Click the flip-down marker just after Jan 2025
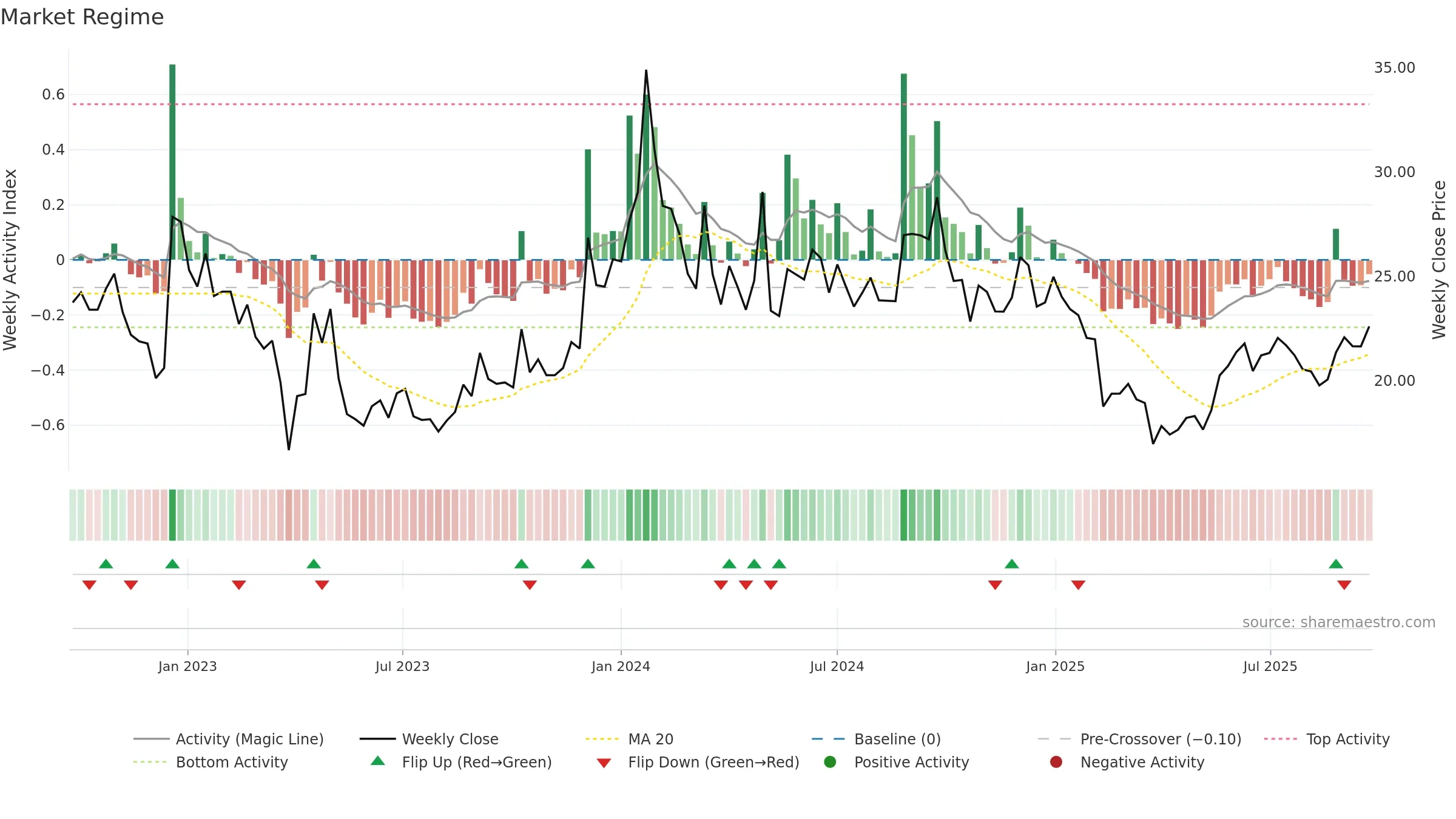This screenshot has height=819, width=1456. click(1078, 585)
